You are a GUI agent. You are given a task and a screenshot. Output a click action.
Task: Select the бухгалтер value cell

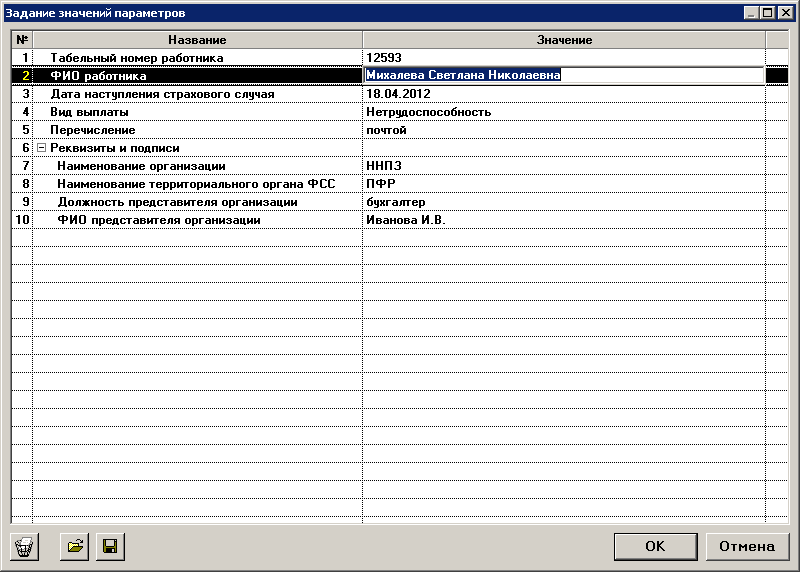pyautogui.click(x=563, y=202)
